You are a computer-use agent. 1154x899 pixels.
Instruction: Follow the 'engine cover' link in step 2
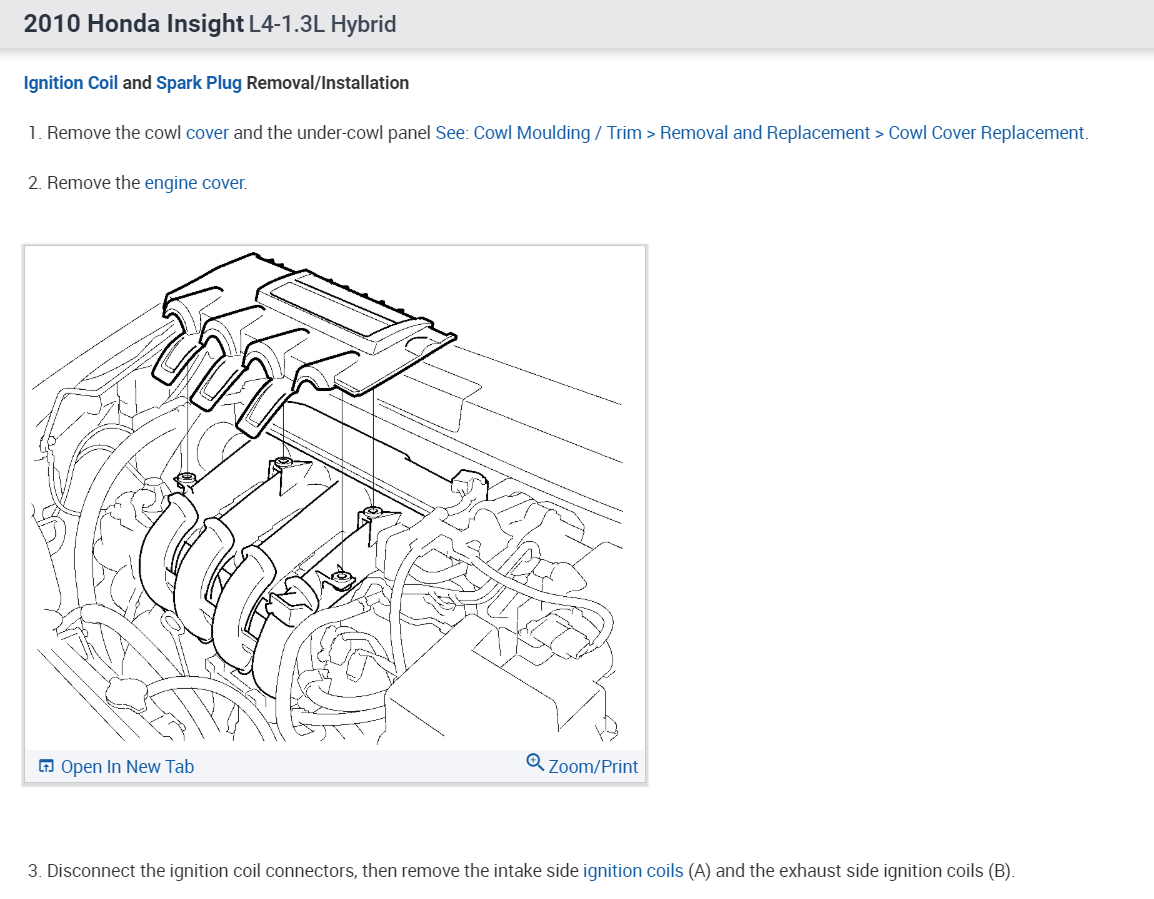[x=195, y=183]
